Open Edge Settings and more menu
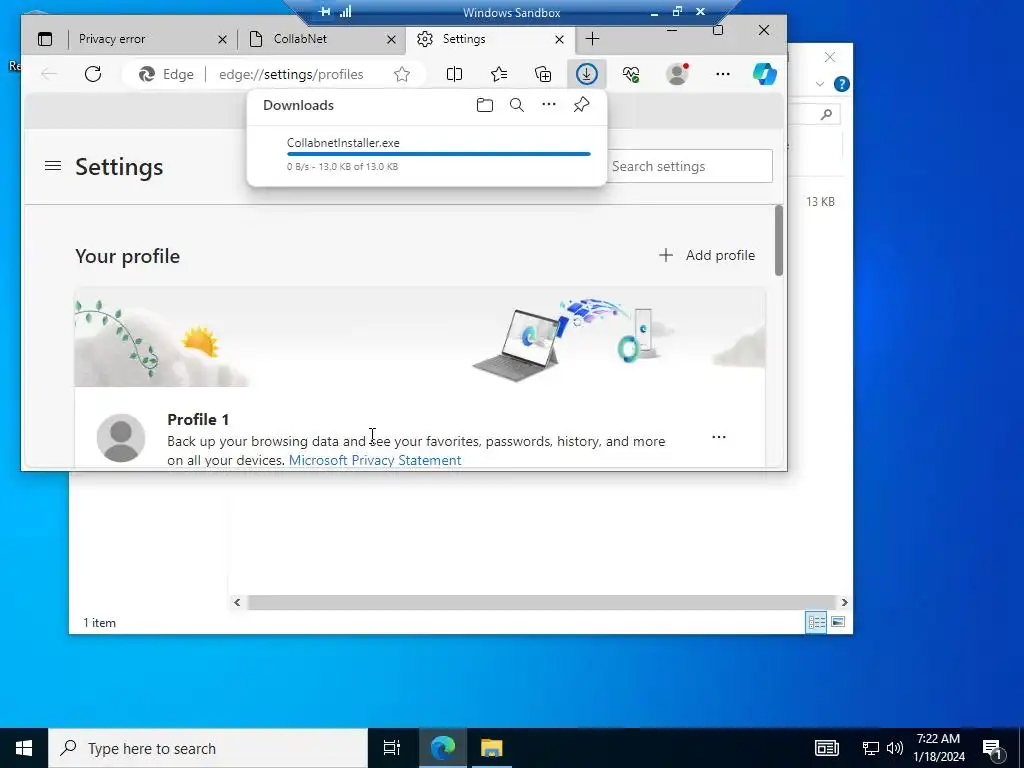This screenshot has width=1024, height=768. [x=722, y=74]
